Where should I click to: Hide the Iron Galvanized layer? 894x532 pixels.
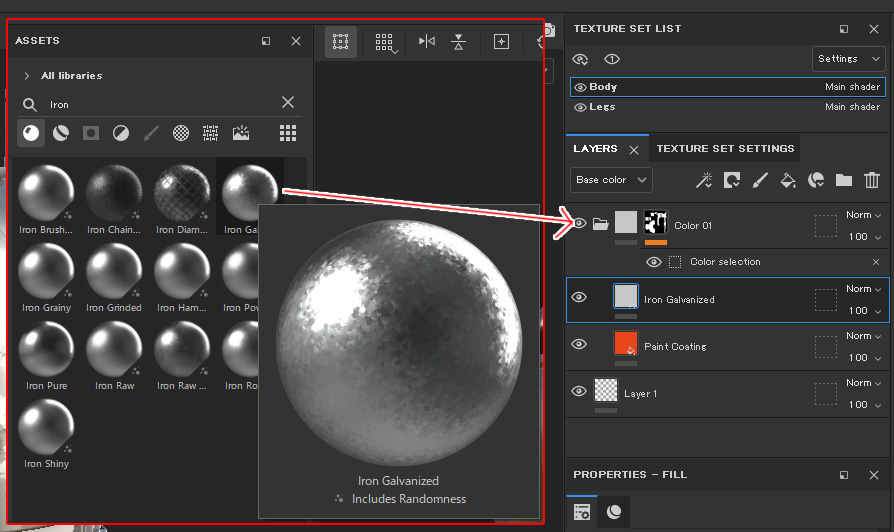pos(579,298)
